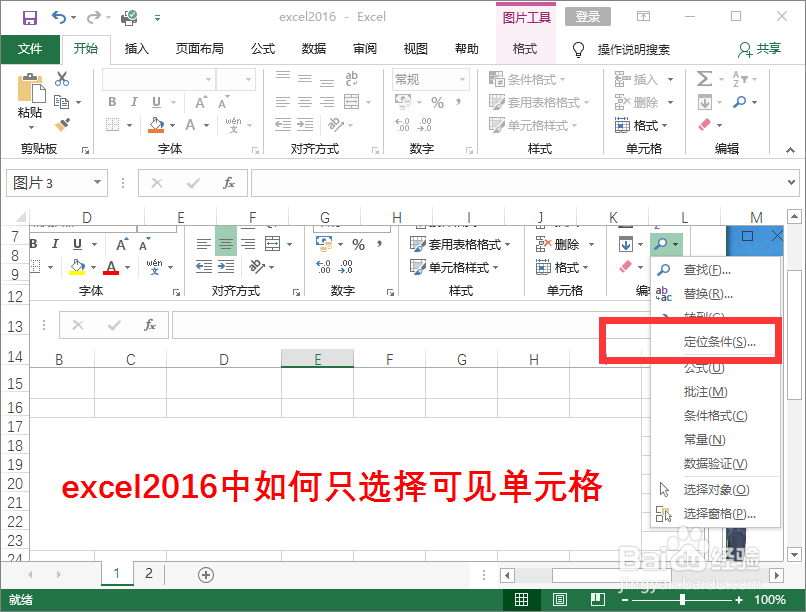
Task: Select the Format Painter brush
Action: 62,124
